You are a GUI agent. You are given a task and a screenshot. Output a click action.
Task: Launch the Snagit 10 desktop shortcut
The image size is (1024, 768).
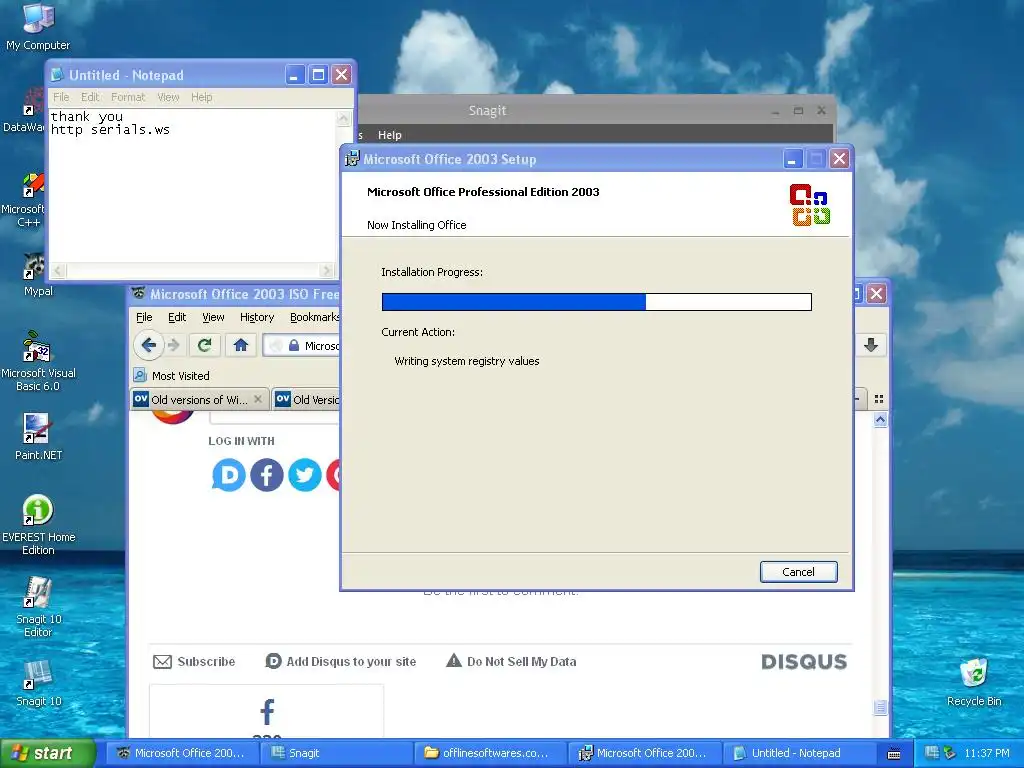coord(38,683)
